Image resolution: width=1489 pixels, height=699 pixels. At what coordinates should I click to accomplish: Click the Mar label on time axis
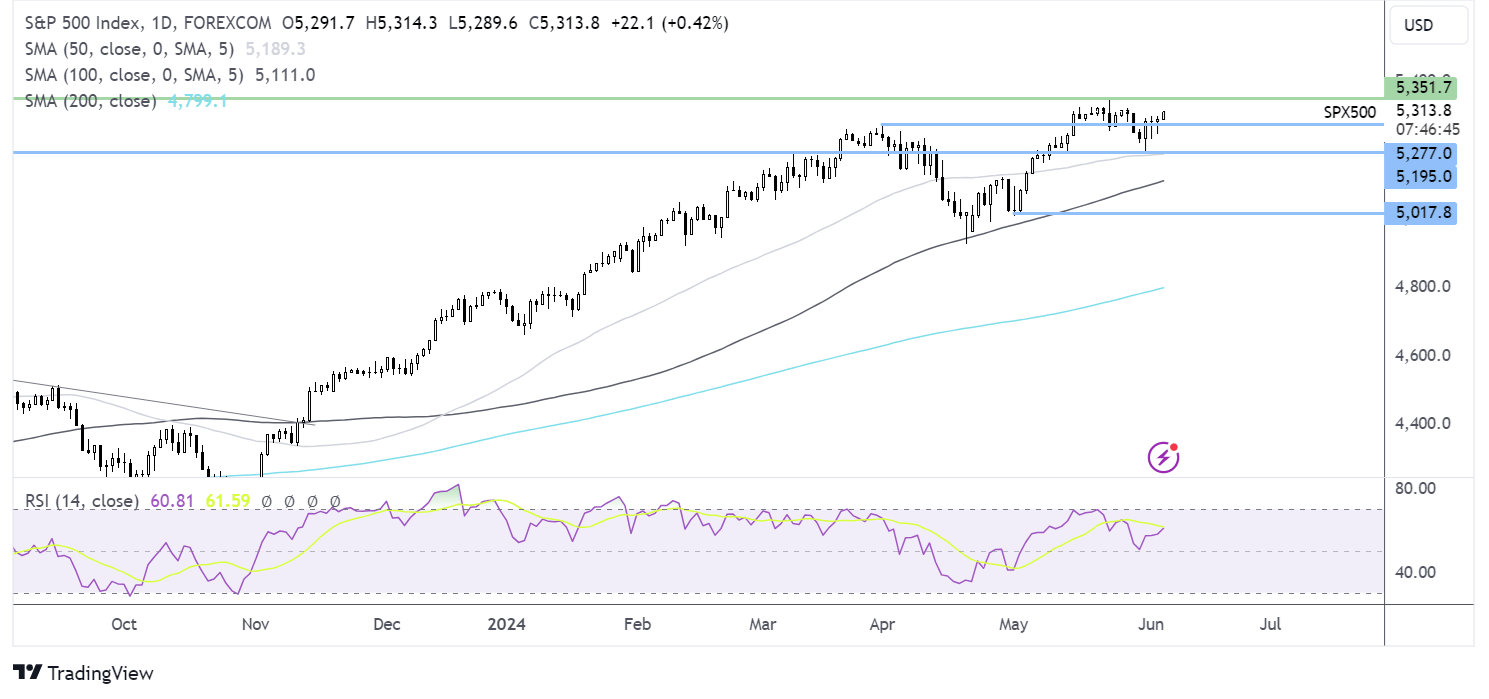pos(763,624)
